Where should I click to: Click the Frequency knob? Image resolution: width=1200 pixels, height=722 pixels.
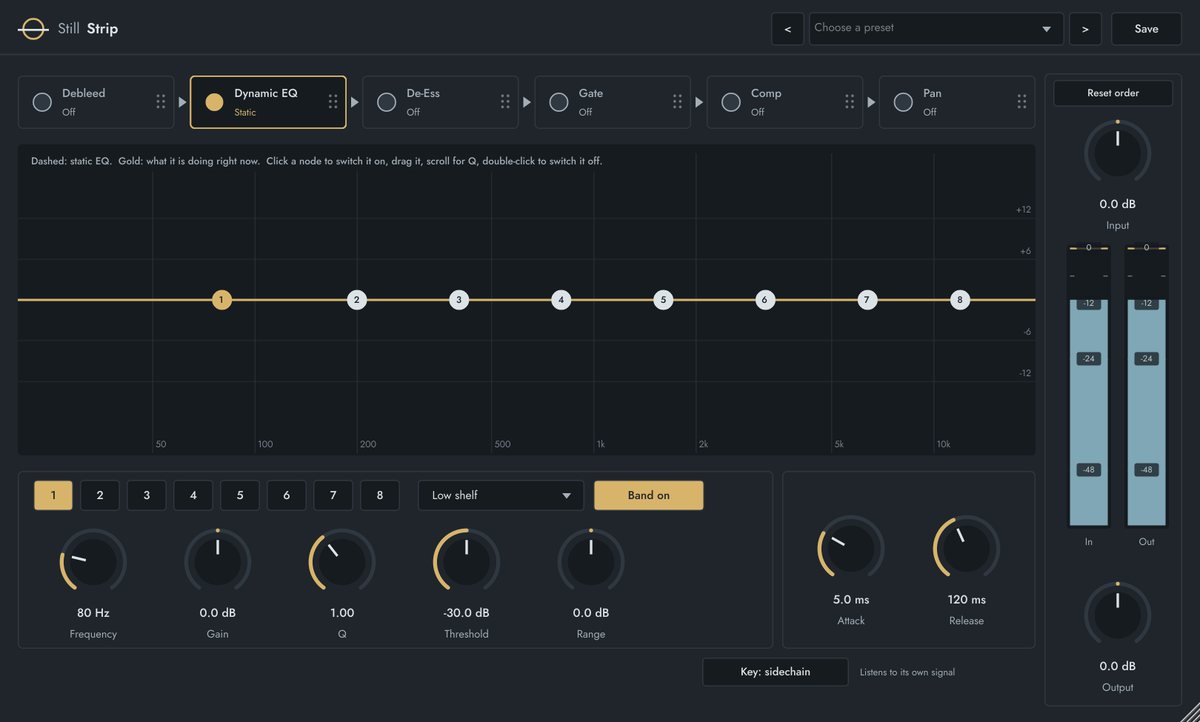tap(93, 562)
